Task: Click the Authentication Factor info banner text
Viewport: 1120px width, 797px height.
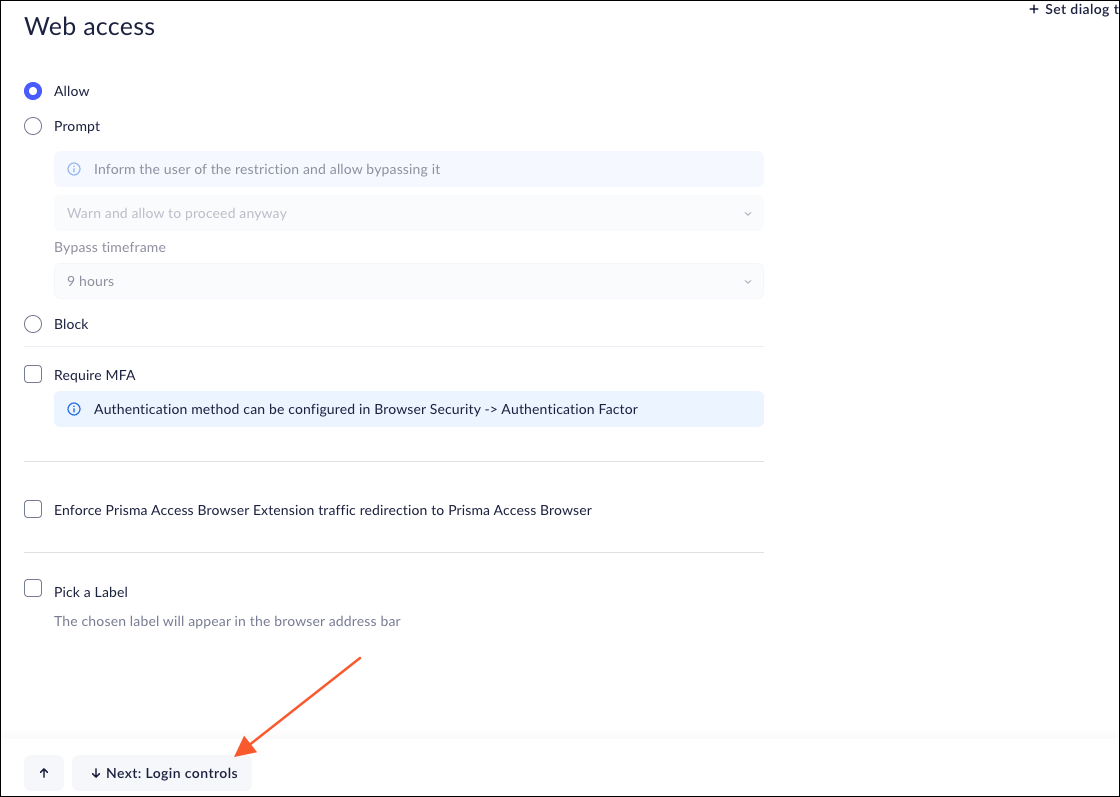Action: 366,409
